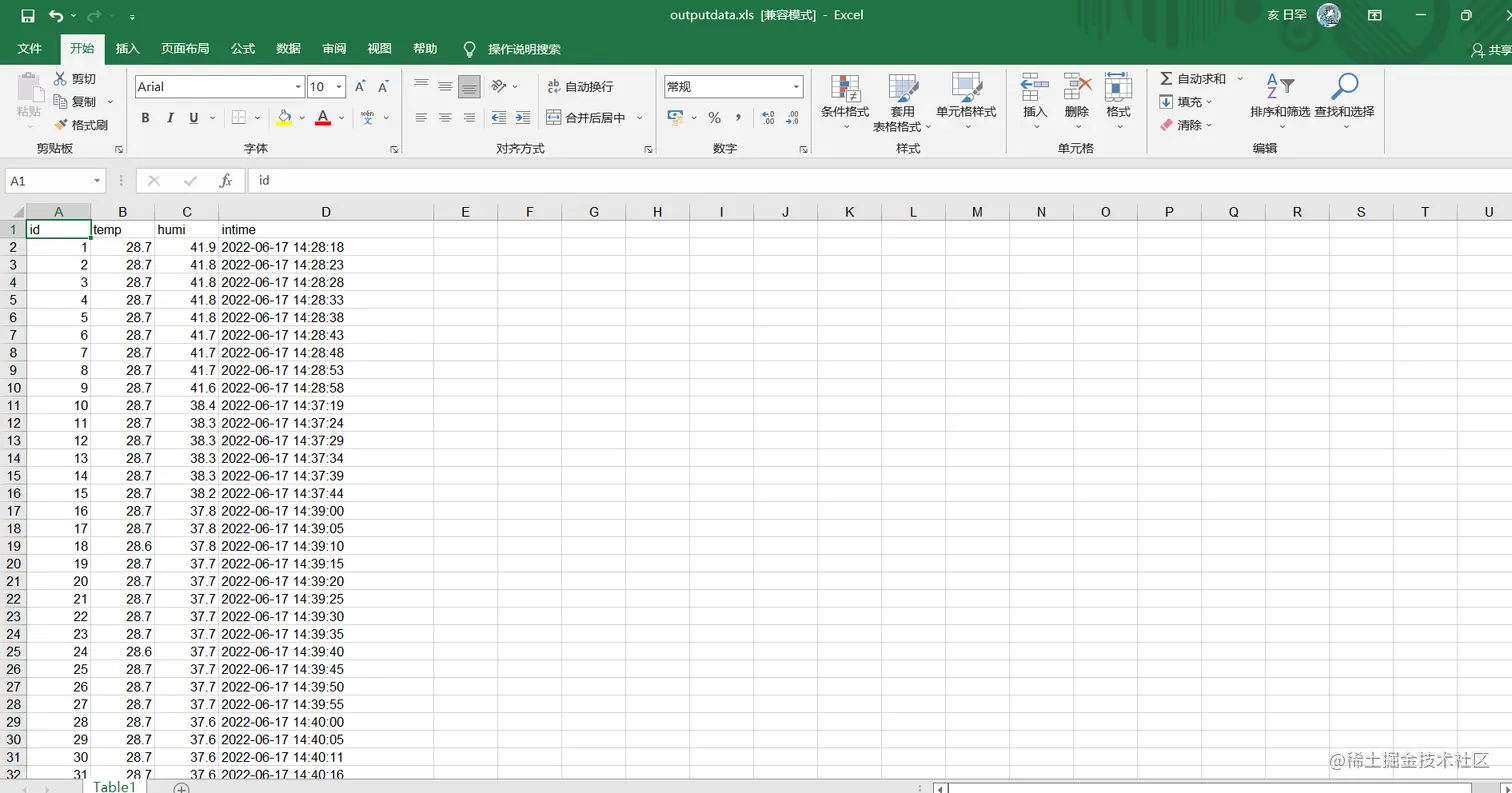The height and width of the screenshot is (793, 1512).
Task: Click 合并后居中 merge and center
Action: 587,118
